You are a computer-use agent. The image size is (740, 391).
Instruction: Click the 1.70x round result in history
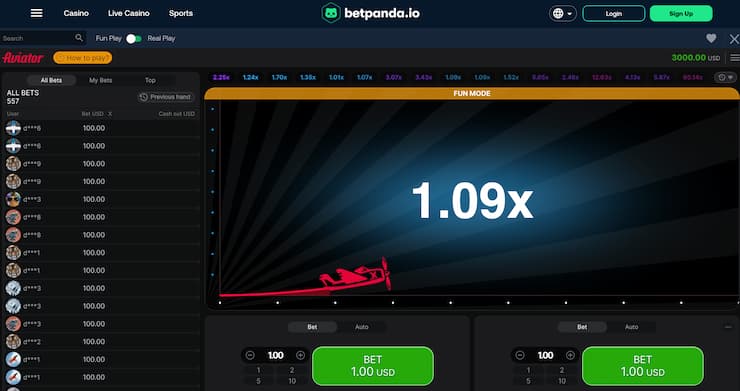279,77
